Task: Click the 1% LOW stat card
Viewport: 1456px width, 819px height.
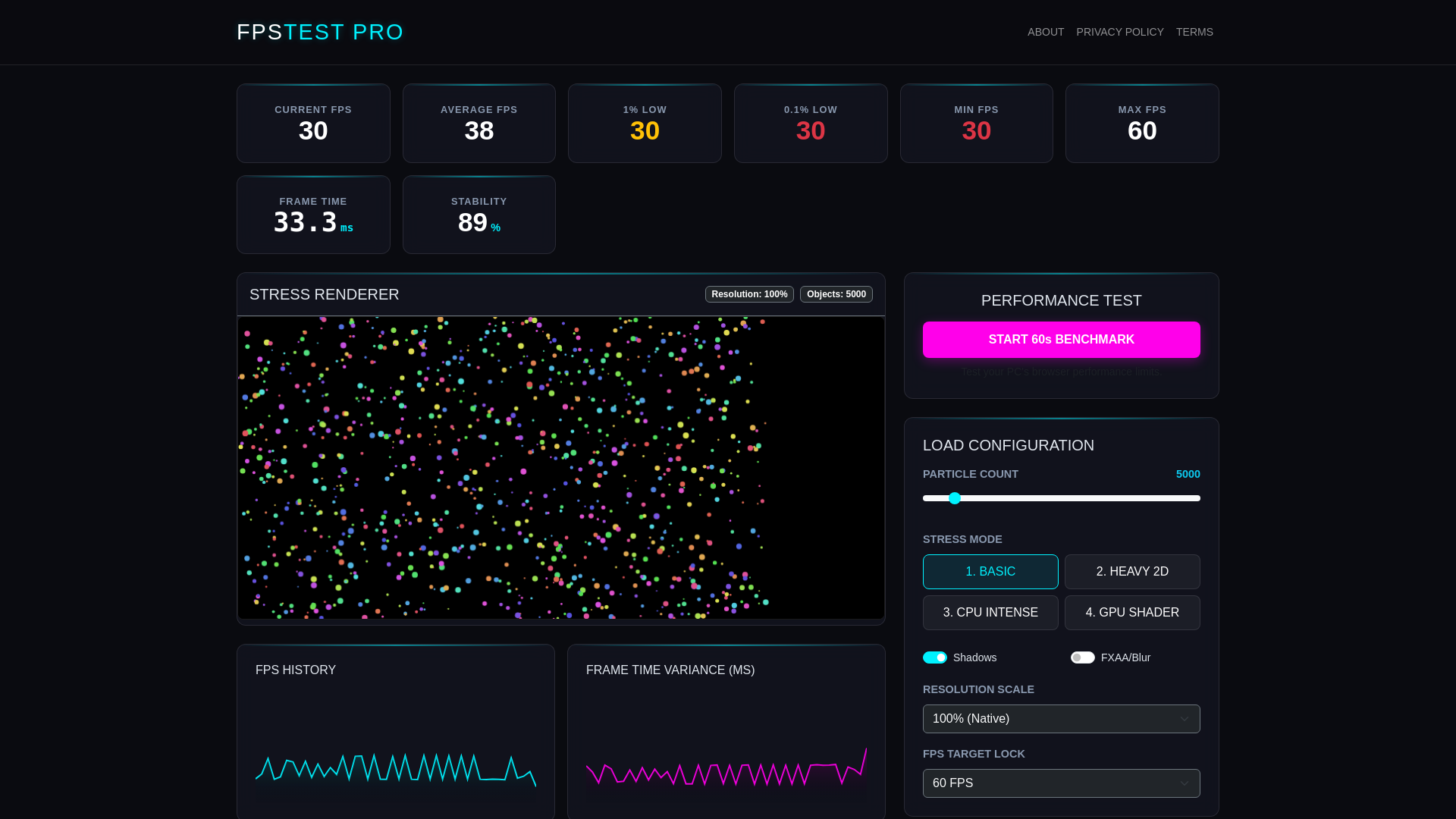Action: pos(645,123)
